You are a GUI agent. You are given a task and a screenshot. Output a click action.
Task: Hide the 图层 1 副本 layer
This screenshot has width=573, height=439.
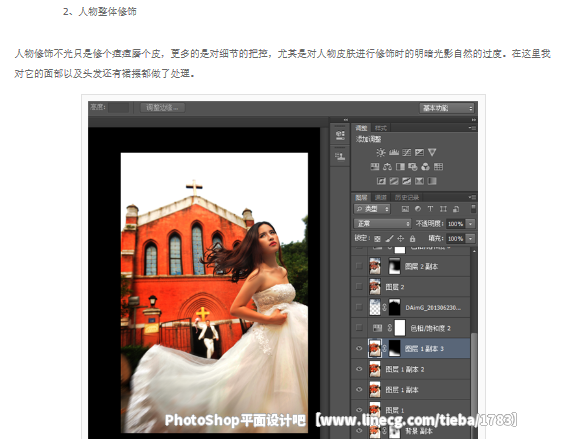pyautogui.click(x=359, y=390)
